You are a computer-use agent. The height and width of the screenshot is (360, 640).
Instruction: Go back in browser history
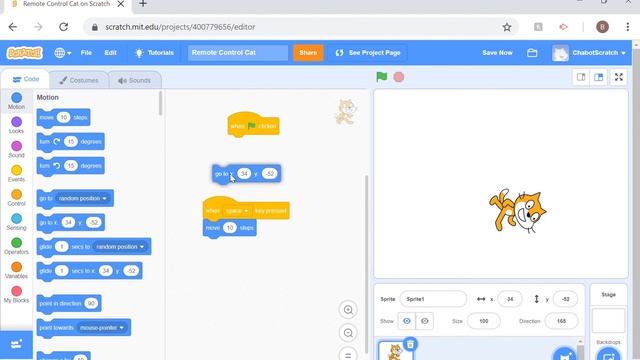click(x=13, y=27)
